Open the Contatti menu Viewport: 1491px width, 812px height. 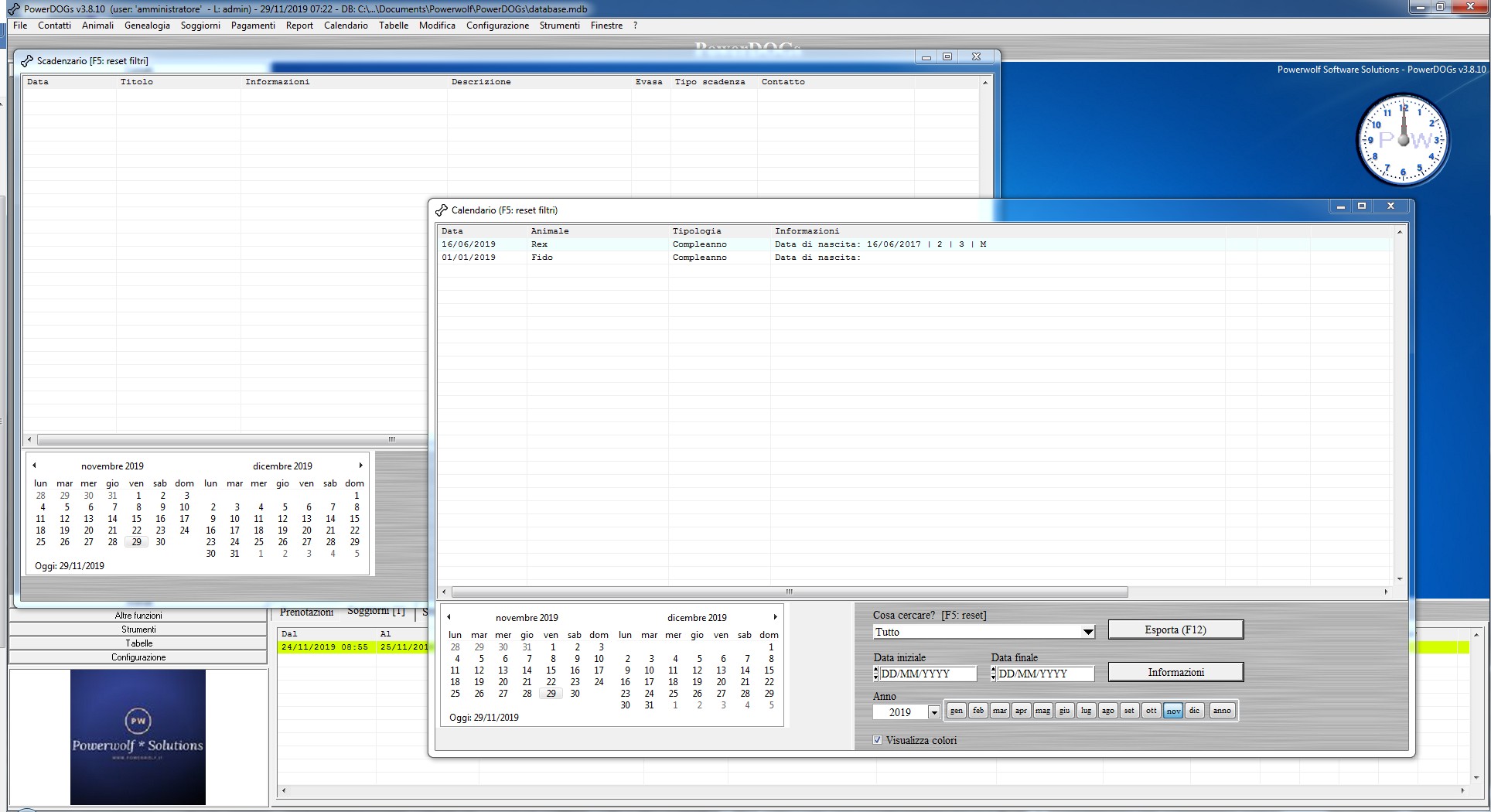54,26
